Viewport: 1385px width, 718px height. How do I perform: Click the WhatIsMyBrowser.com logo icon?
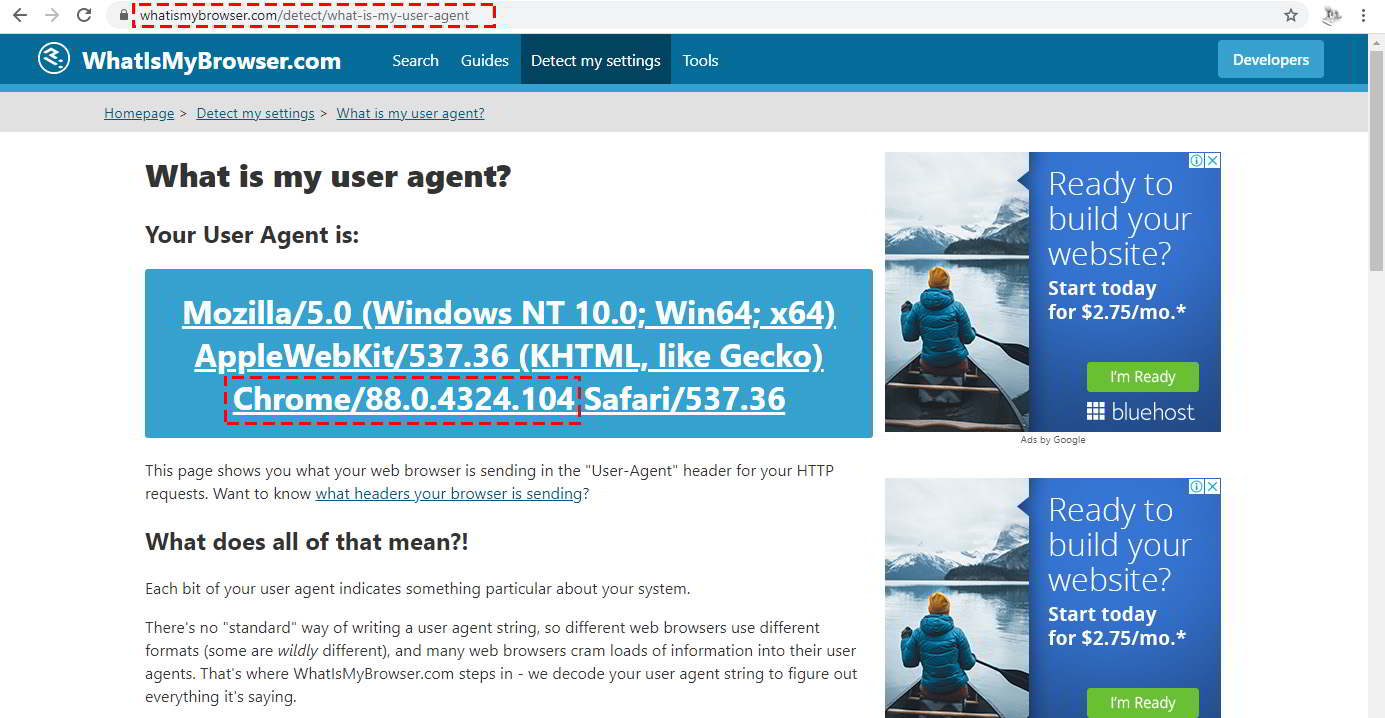pos(54,58)
